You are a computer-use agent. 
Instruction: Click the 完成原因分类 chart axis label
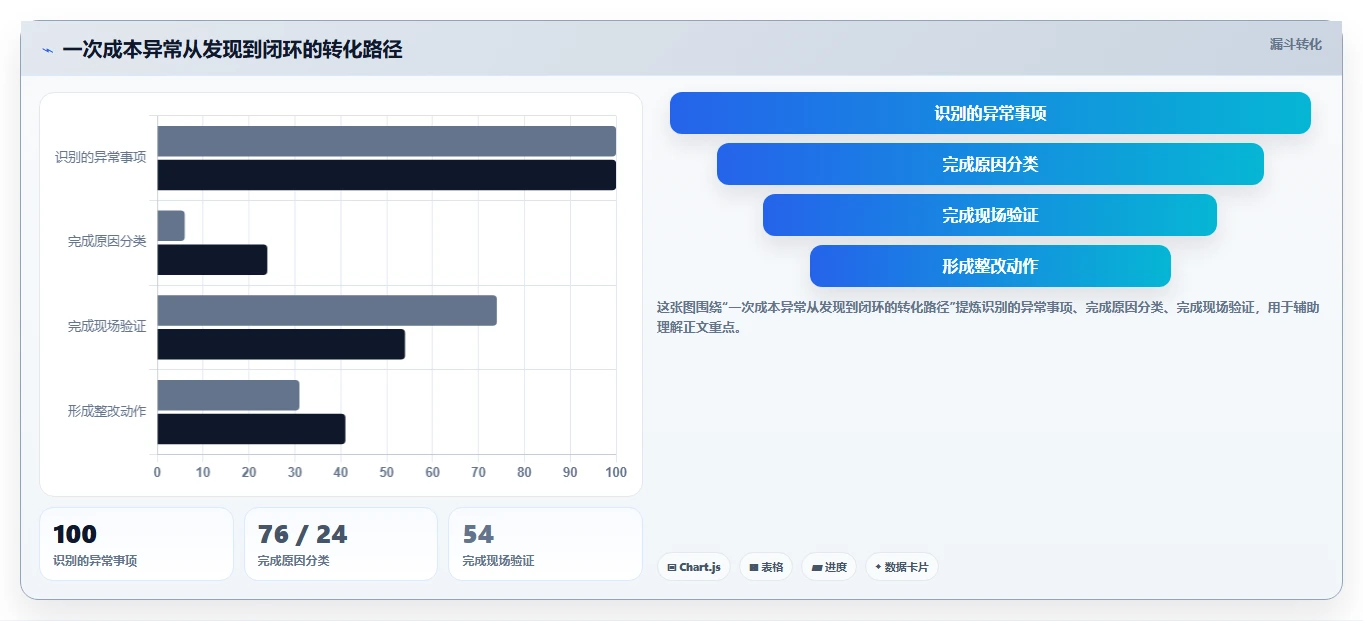pos(107,241)
